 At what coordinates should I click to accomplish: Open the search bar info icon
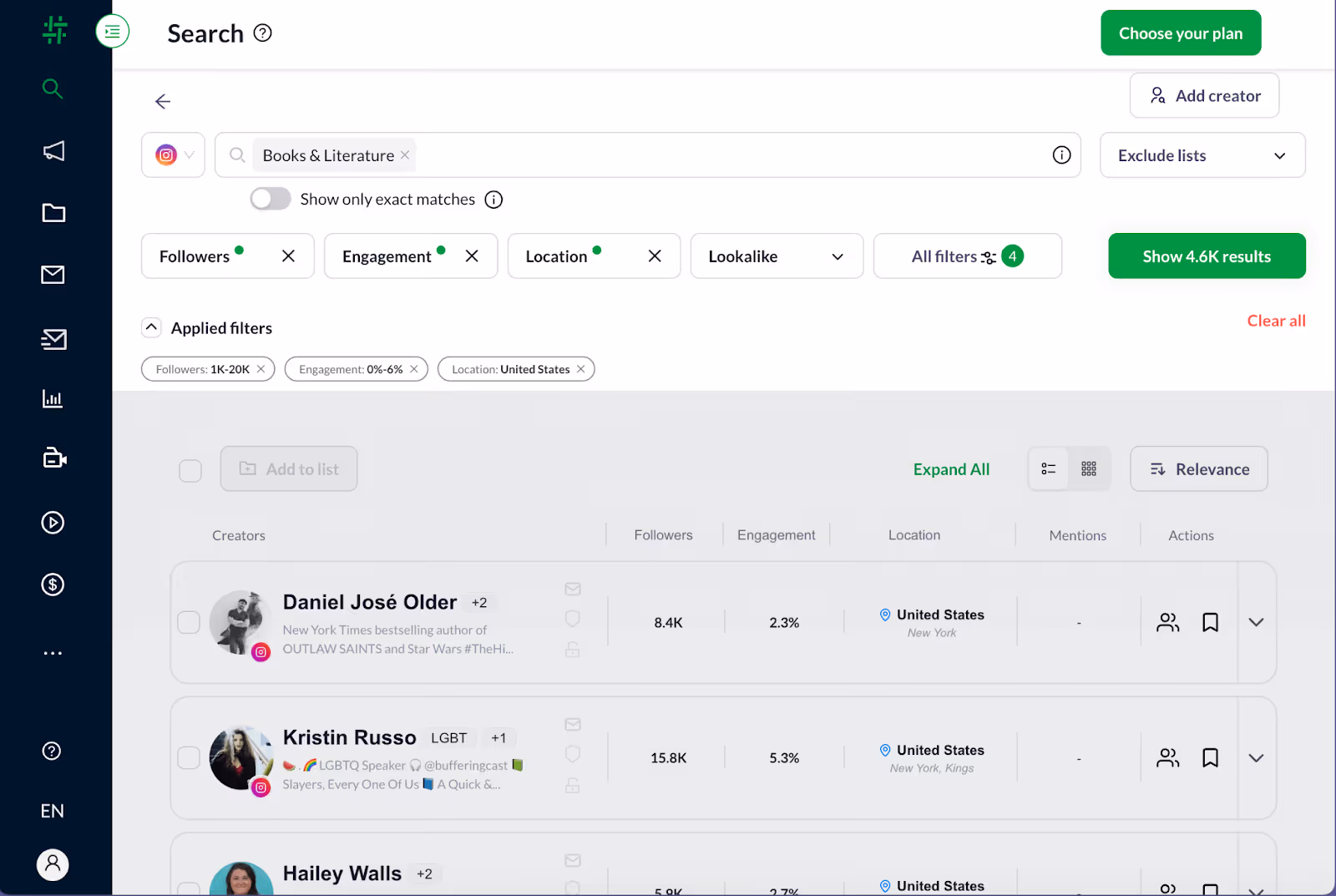(x=1061, y=155)
